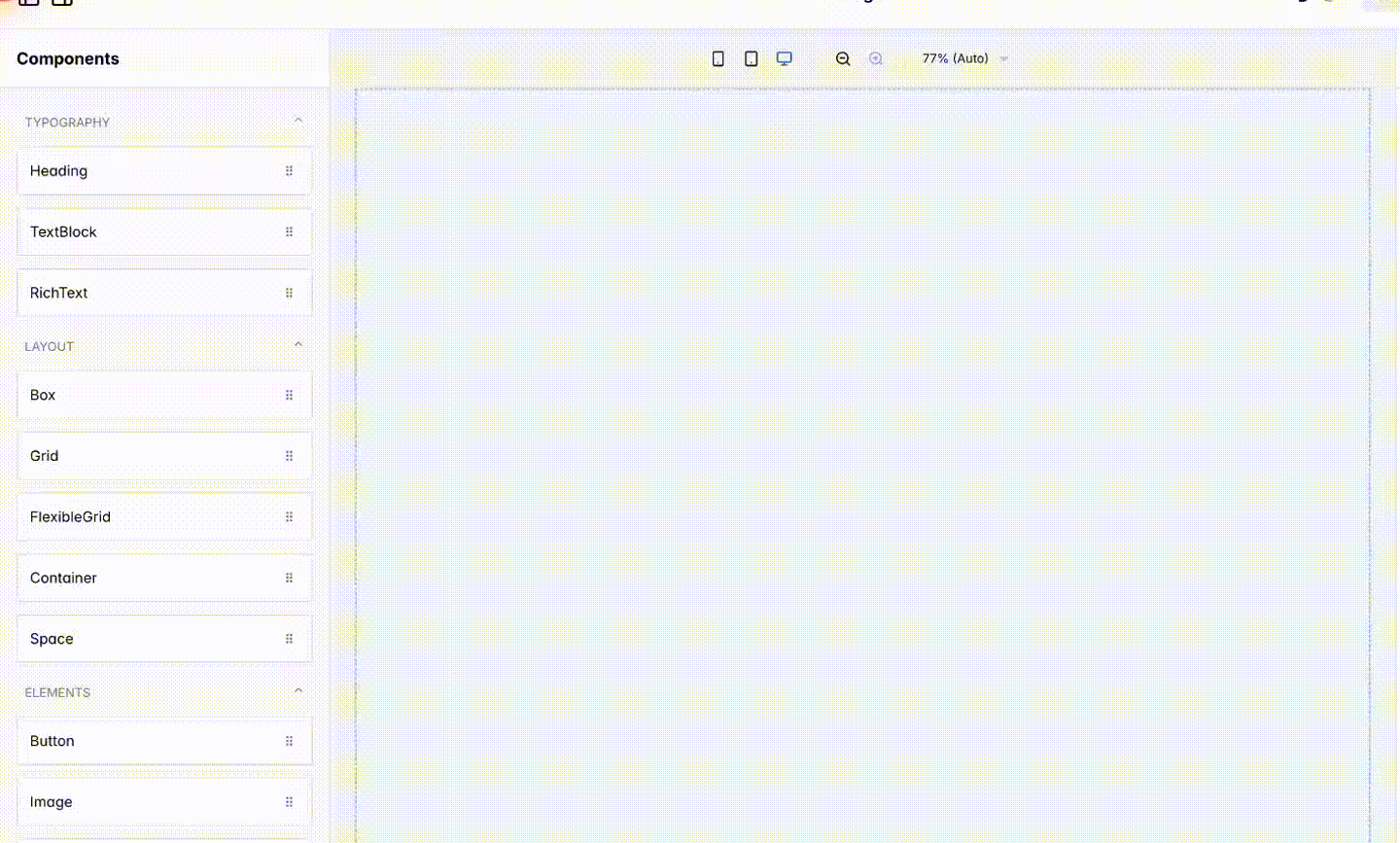
Task: Toggle the second panel icon in top bar
Action: tap(60, 3)
